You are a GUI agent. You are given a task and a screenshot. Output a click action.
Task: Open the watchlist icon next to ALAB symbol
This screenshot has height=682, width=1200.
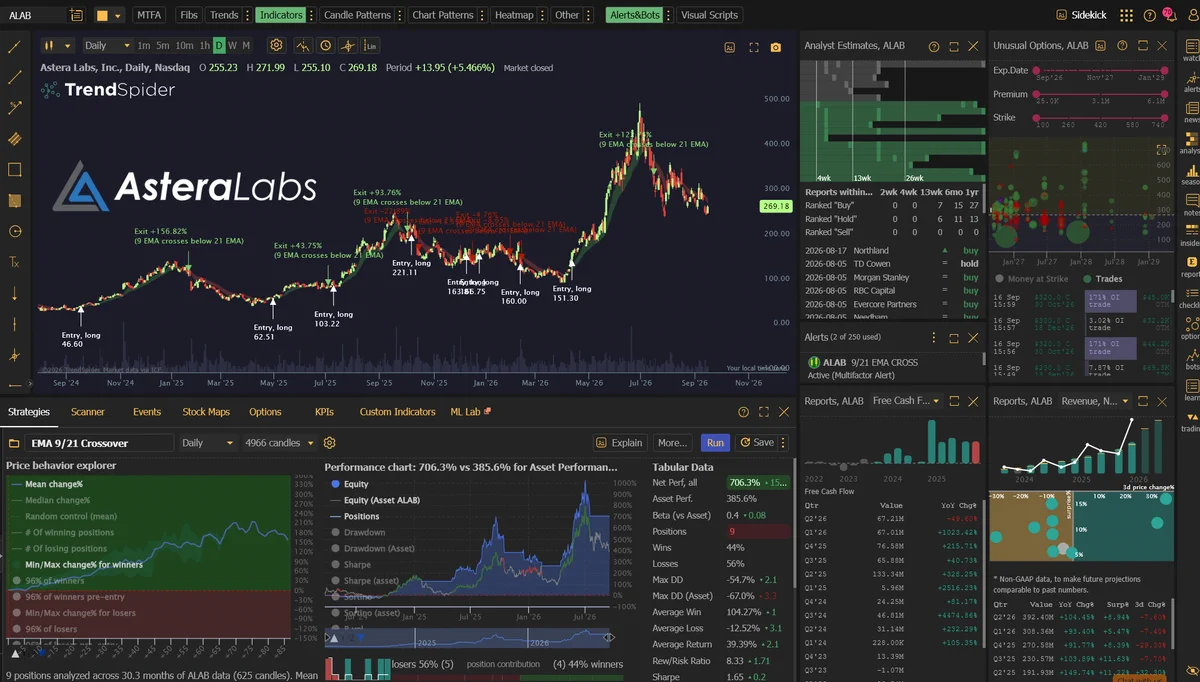77,15
